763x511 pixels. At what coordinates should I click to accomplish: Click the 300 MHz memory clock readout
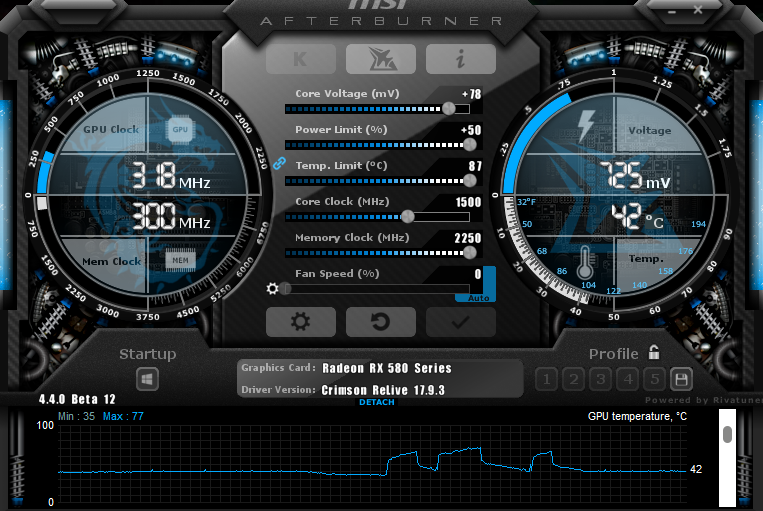(170, 216)
